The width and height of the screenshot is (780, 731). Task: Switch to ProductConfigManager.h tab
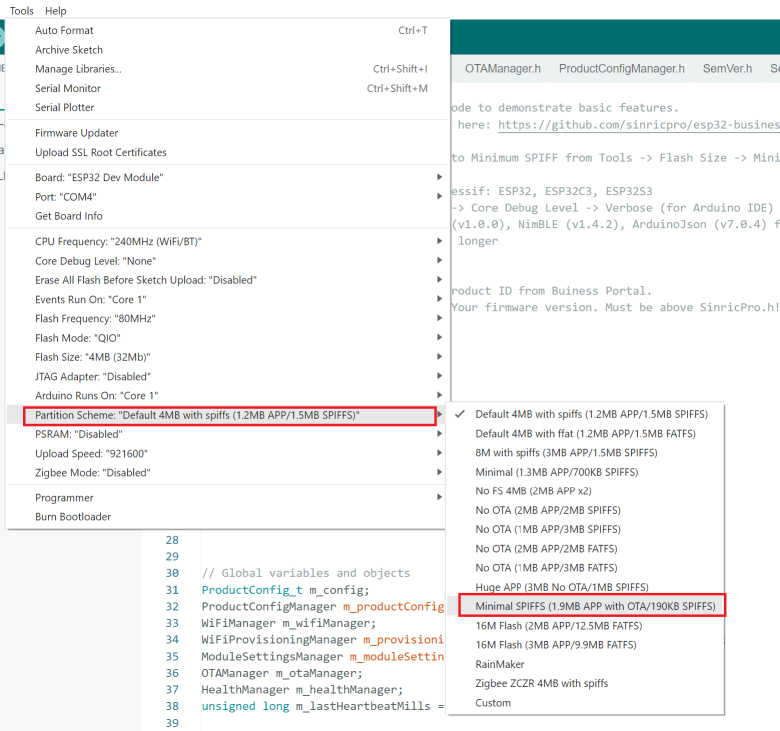(x=621, y=69)
